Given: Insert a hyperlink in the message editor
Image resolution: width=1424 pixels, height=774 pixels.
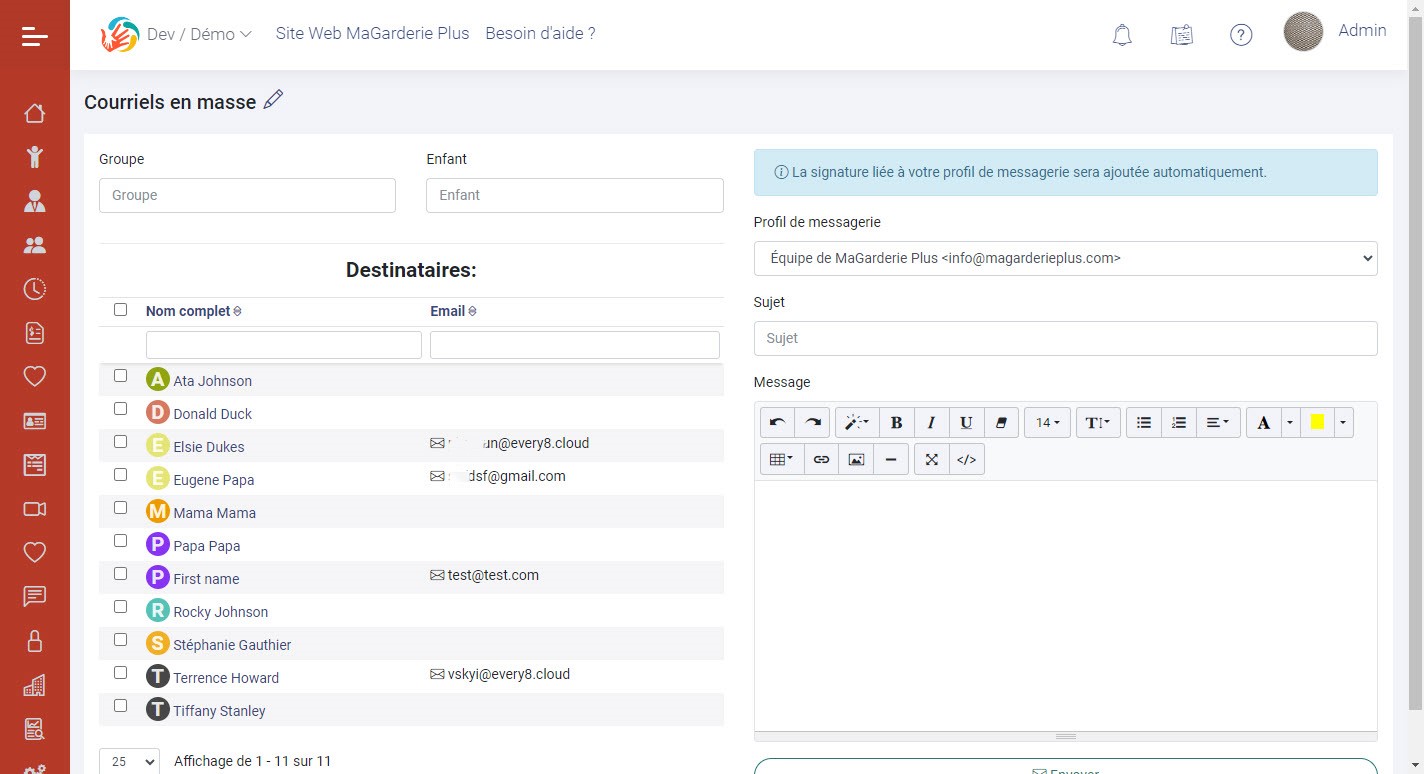Looking at the screenshot, I should [821, 459].
